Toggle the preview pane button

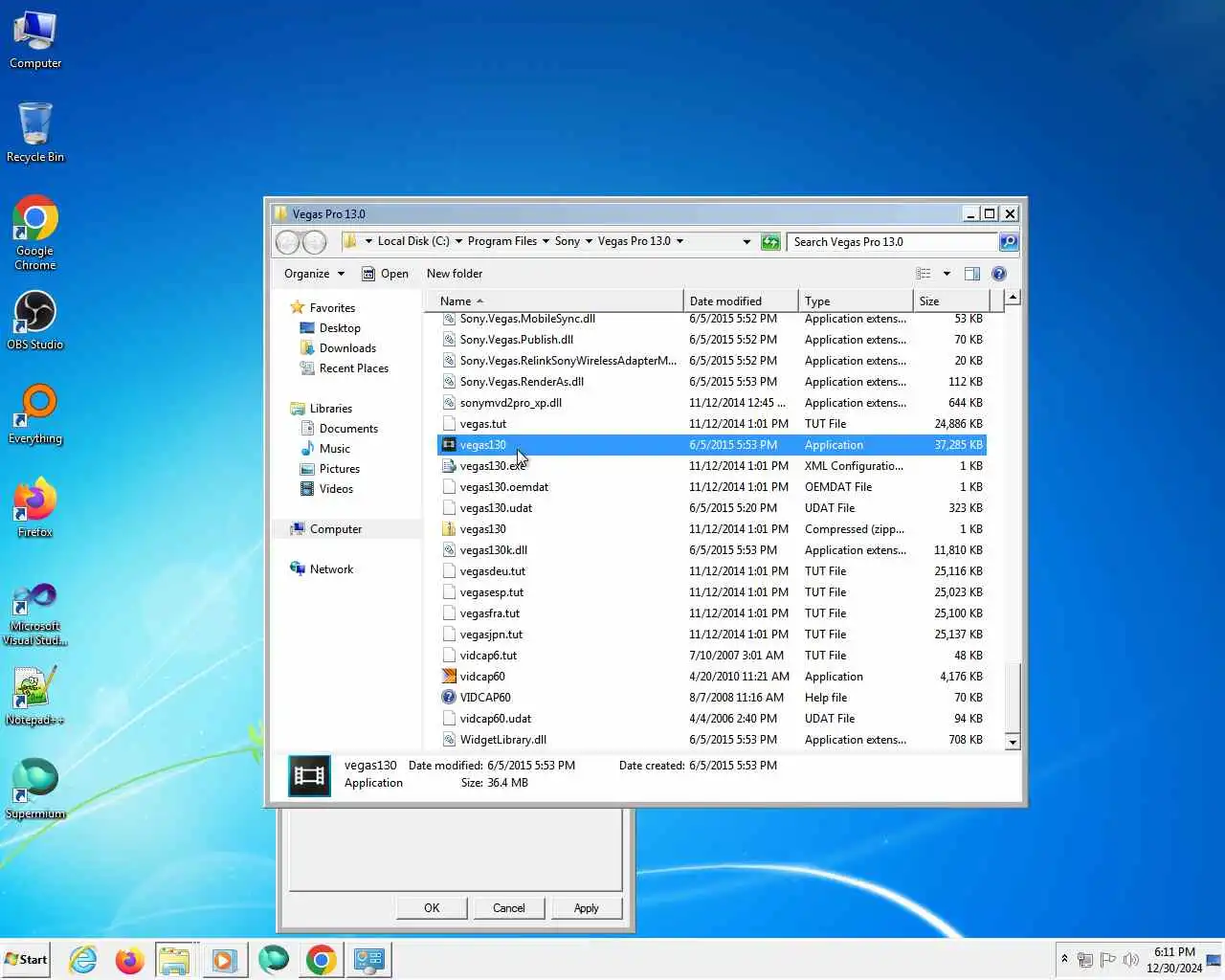click(971, 274)
